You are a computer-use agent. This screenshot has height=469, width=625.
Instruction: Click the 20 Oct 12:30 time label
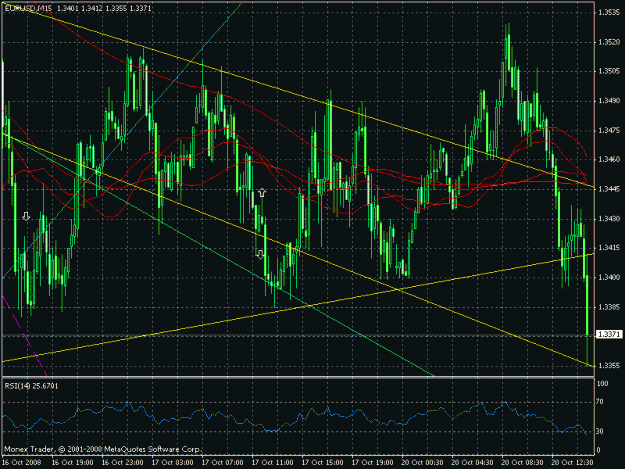point(572,462)
